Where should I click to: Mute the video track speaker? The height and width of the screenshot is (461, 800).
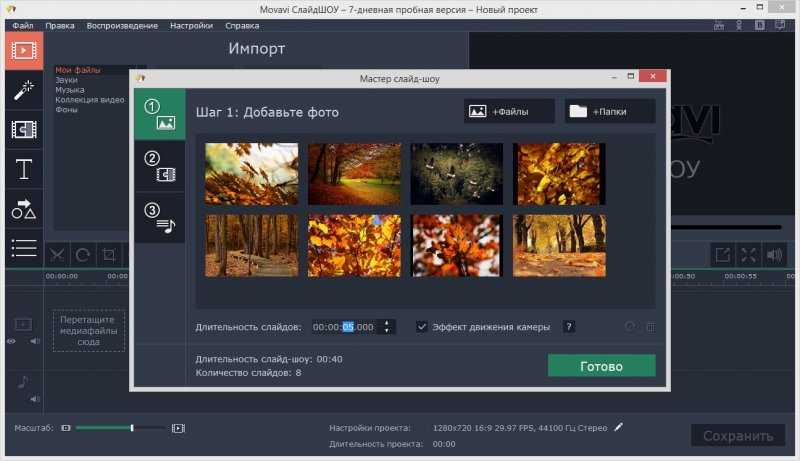tap(35, 341)
